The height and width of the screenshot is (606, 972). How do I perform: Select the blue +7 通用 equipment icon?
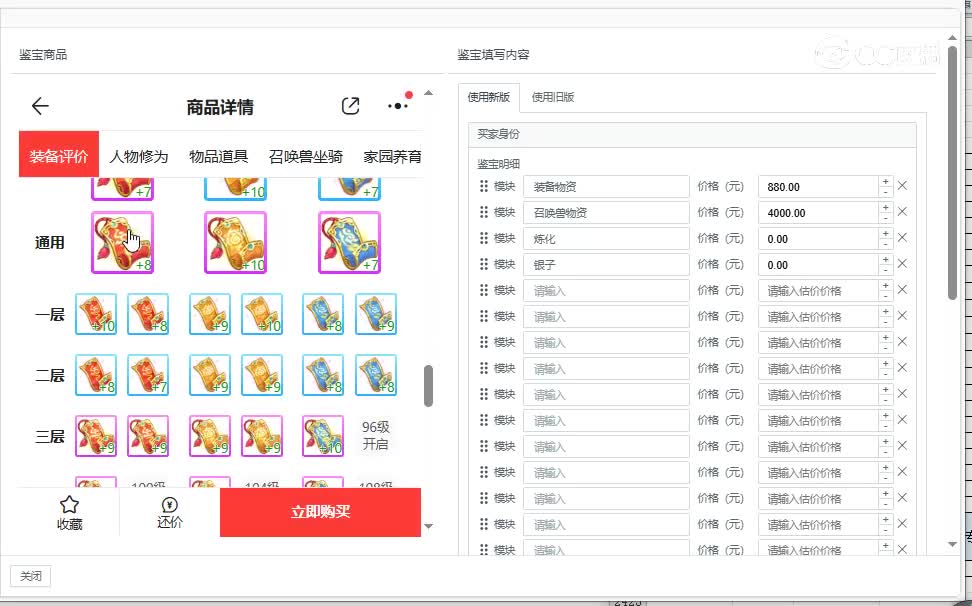tap(349, 242)
